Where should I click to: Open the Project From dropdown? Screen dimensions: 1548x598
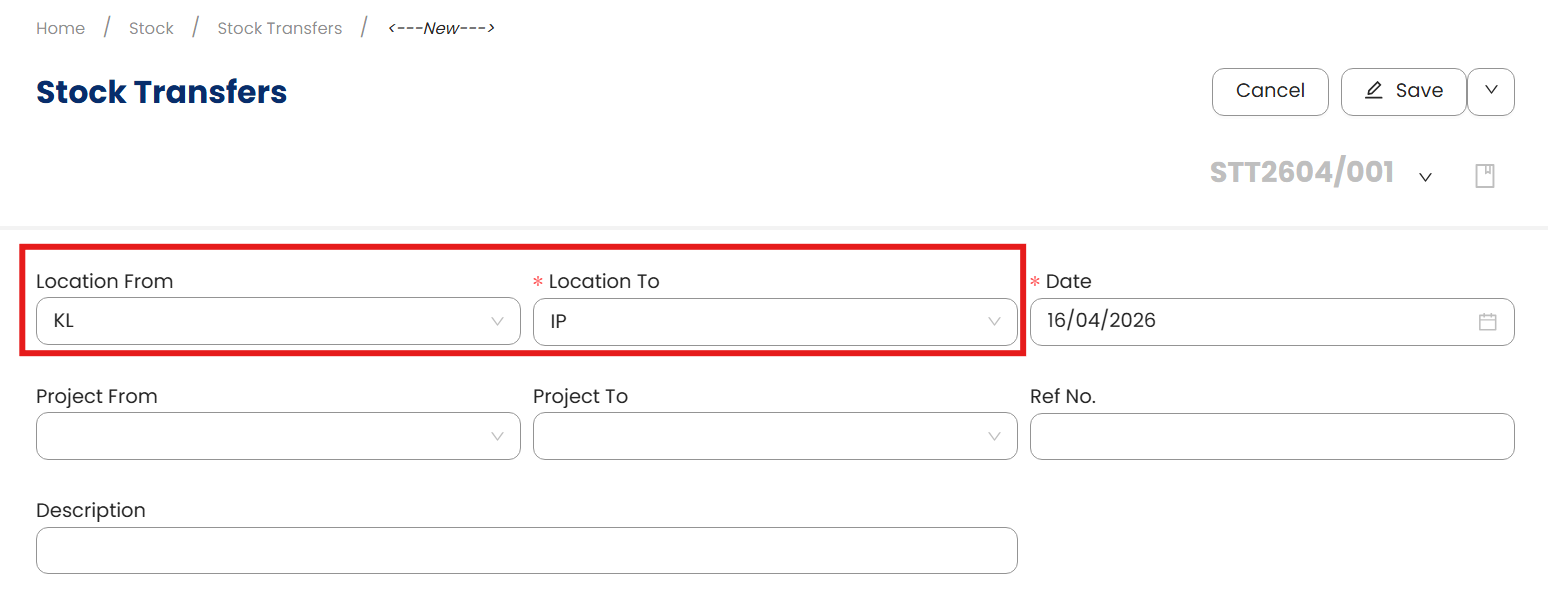(278, 436)
